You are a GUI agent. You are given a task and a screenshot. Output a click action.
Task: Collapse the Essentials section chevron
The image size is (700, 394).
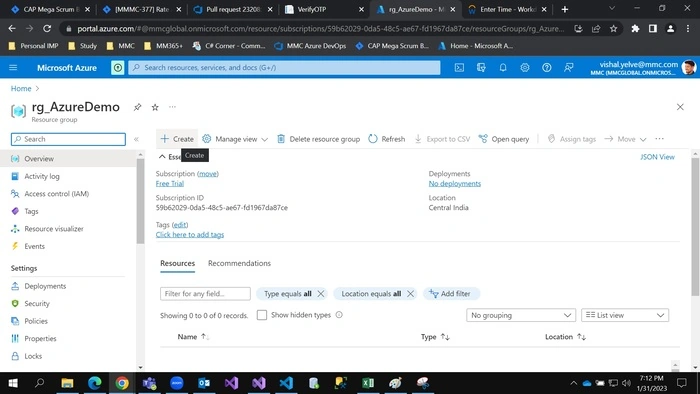point(162,157)
